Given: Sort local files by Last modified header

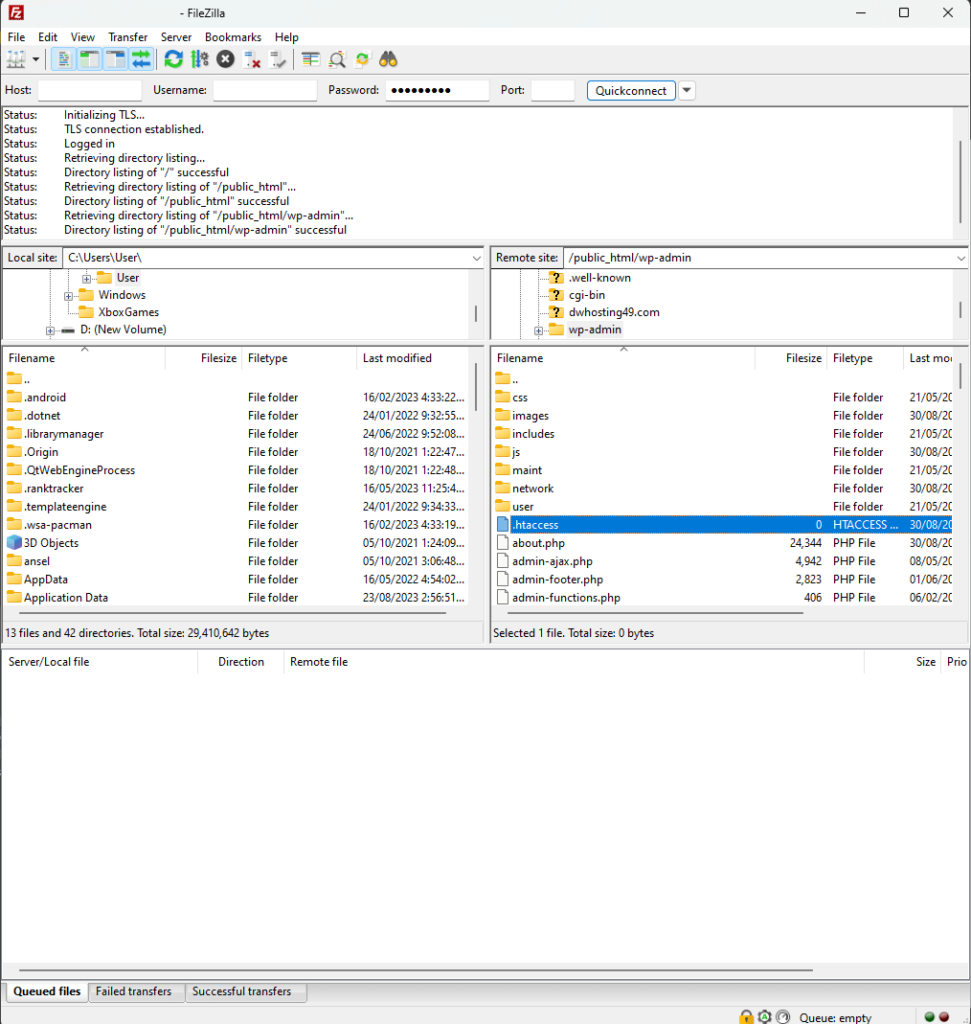Looking at the screenshot, I should pyautogui.click(x=413, y=358).
